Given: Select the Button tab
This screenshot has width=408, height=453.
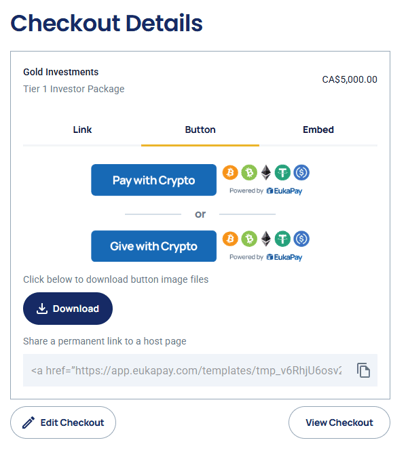Looking at the screenshot, I should (200, 130).
